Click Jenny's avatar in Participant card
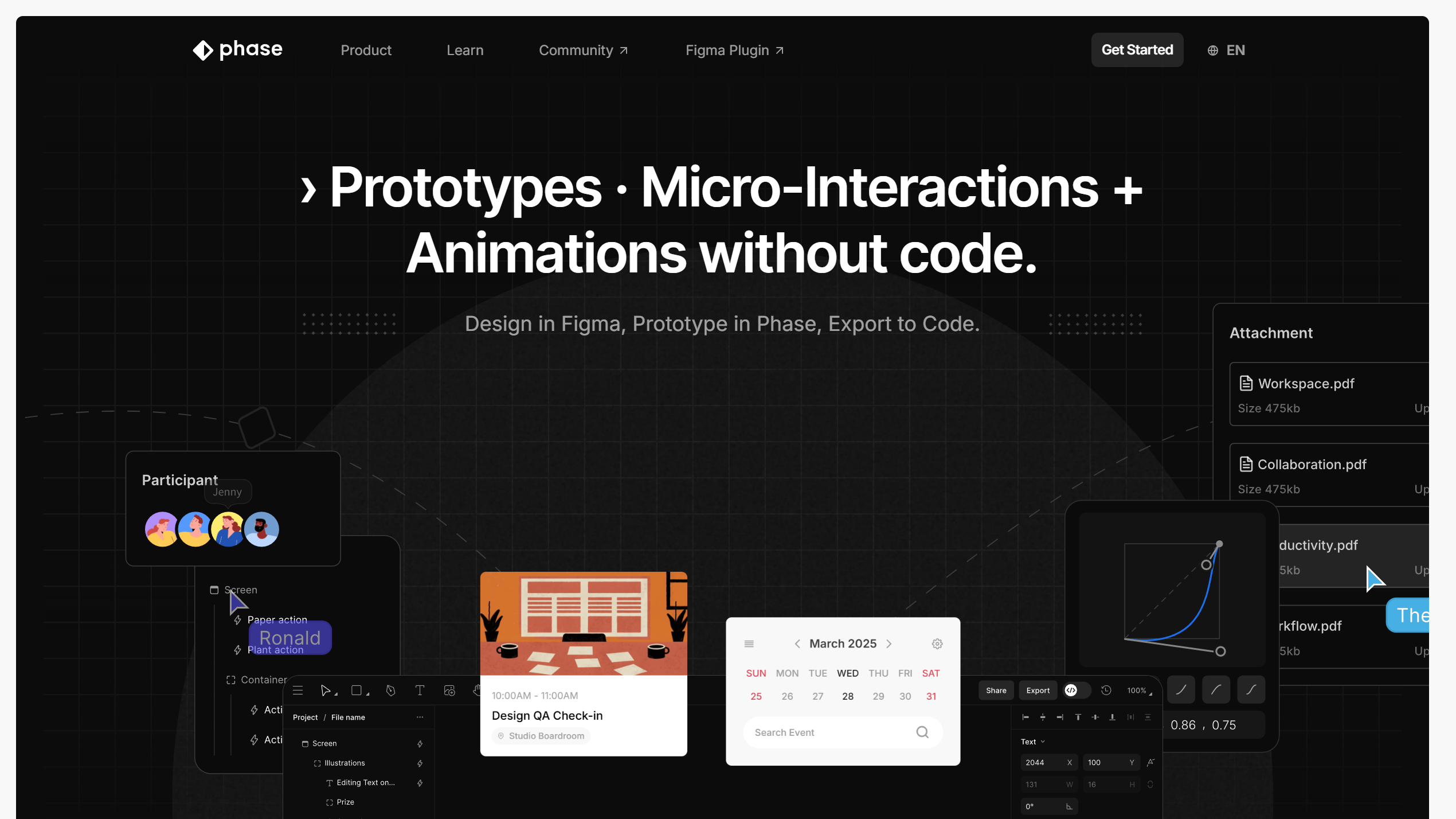This screenshot has height=819, width=1456. (229, 529)
